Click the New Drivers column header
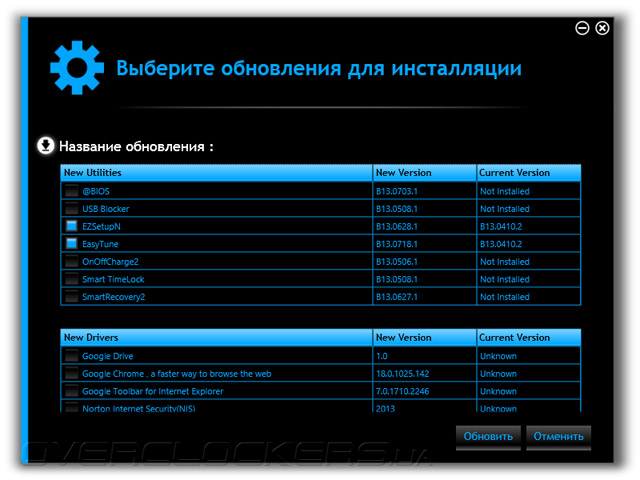 216,338
